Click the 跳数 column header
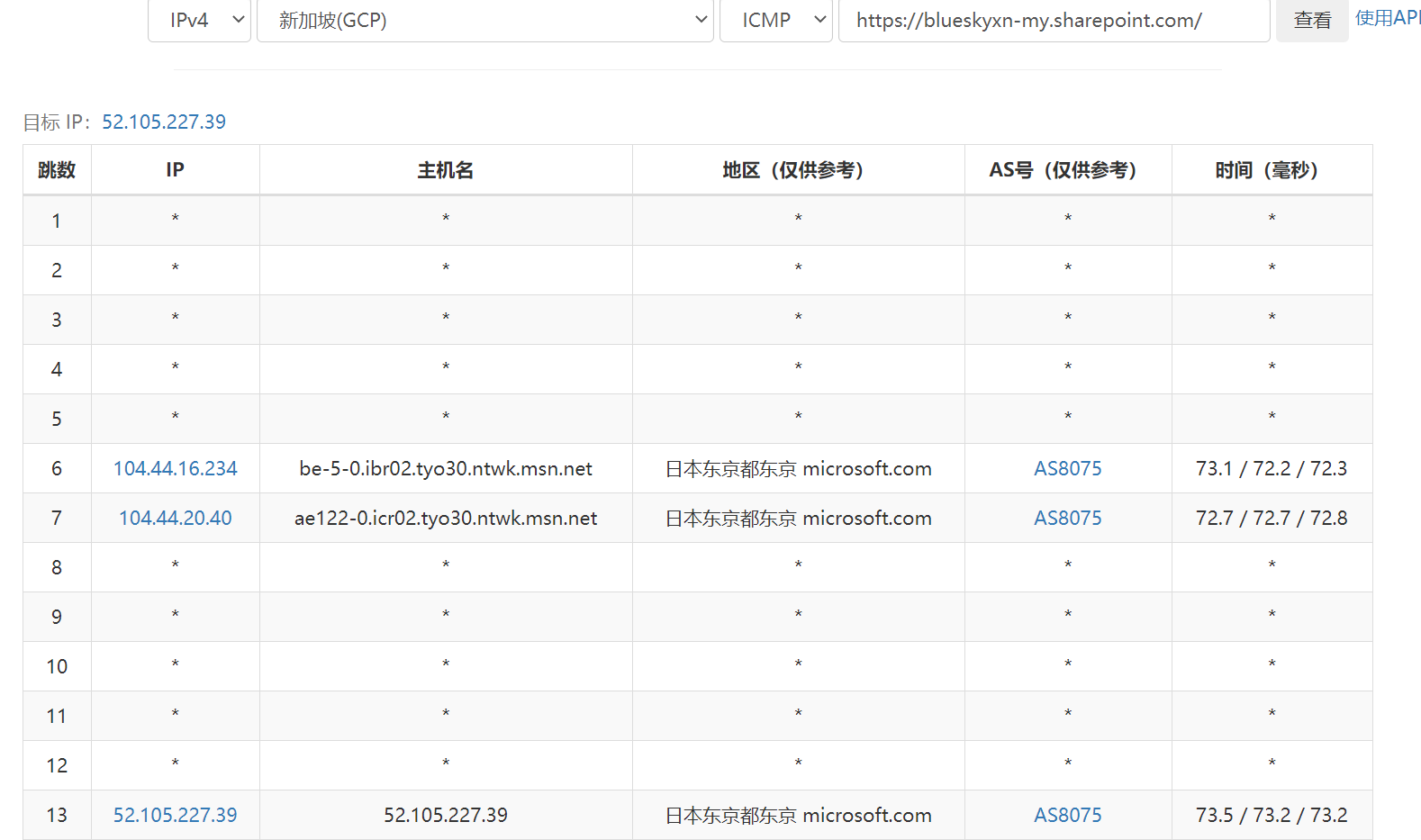The width and height of the screenshot is (1421, 840). [x=57, y=170]
